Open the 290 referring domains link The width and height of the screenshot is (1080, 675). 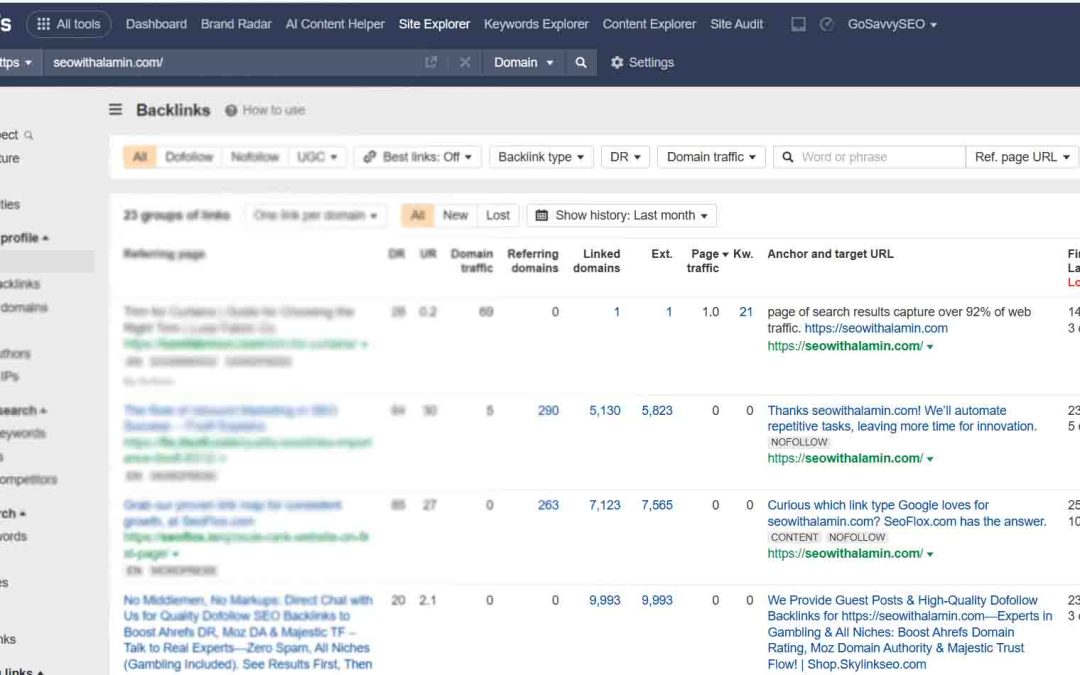point(548,411)
